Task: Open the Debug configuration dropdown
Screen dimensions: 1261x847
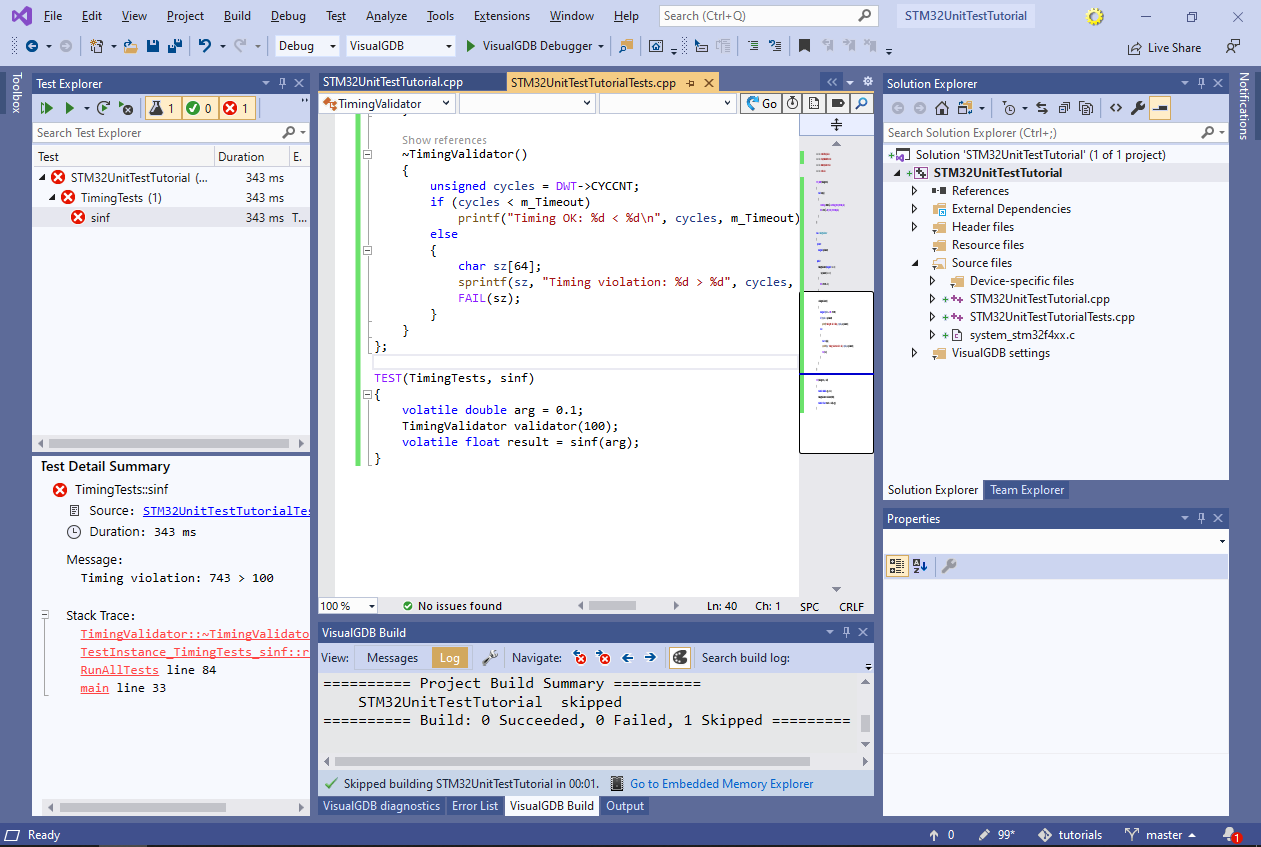Action: [x=308, y=46]
